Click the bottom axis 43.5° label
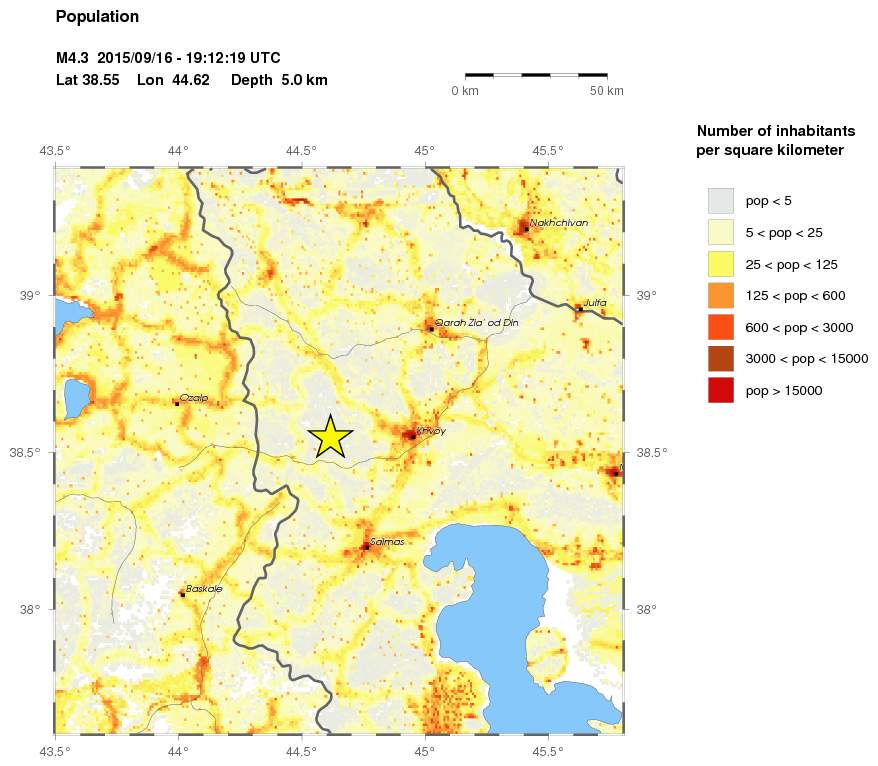Image resolution: width=878 pixels, height=766 pixels. (55, 751)
